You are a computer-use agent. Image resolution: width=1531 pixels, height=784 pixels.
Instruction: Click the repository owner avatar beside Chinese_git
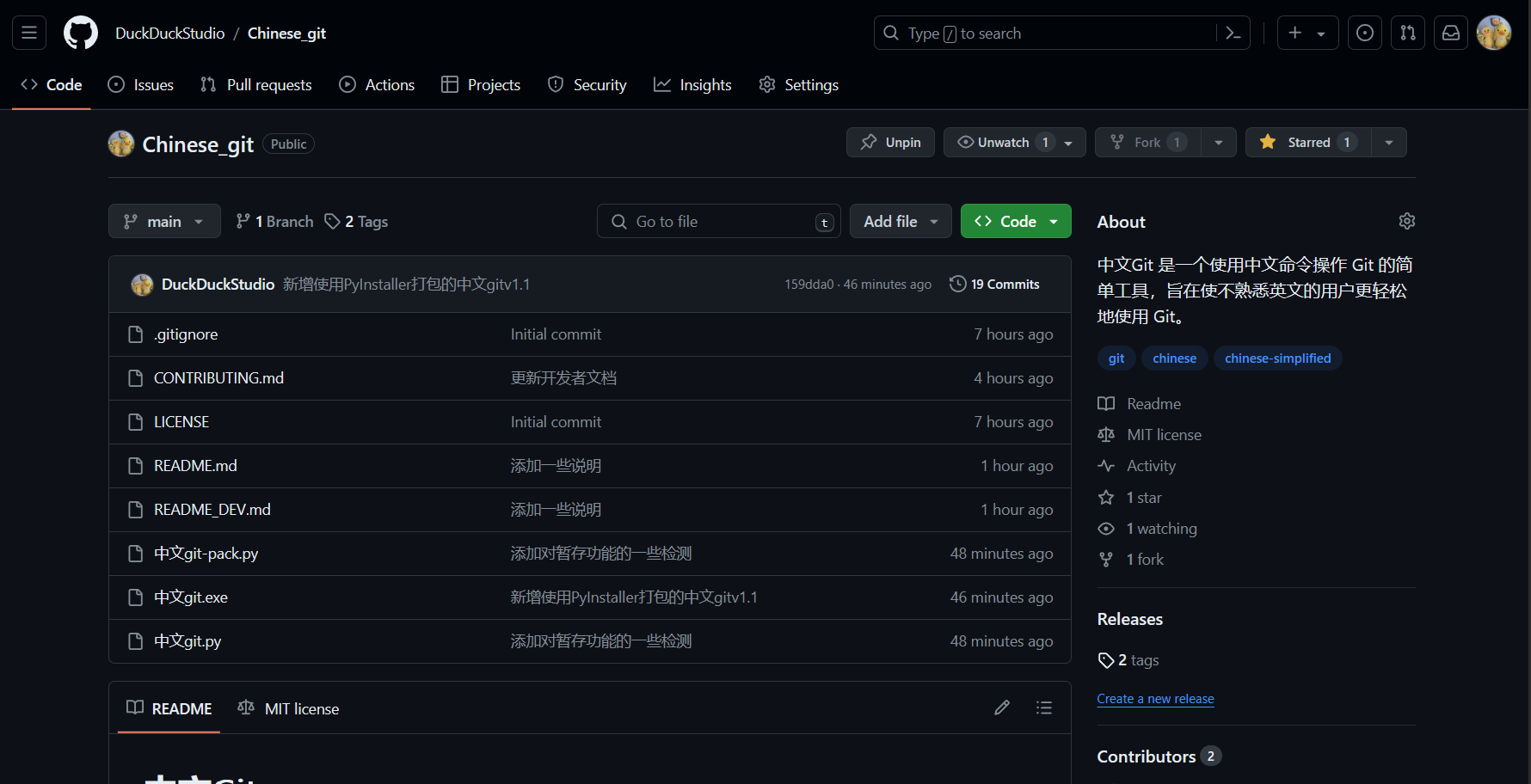pos(121,144)
